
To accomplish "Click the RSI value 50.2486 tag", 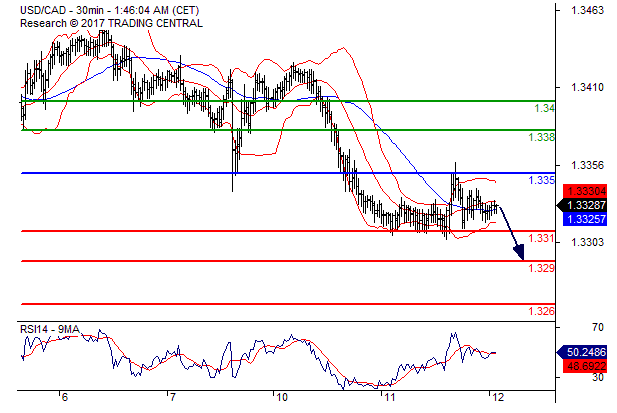I will click(582, 352).
